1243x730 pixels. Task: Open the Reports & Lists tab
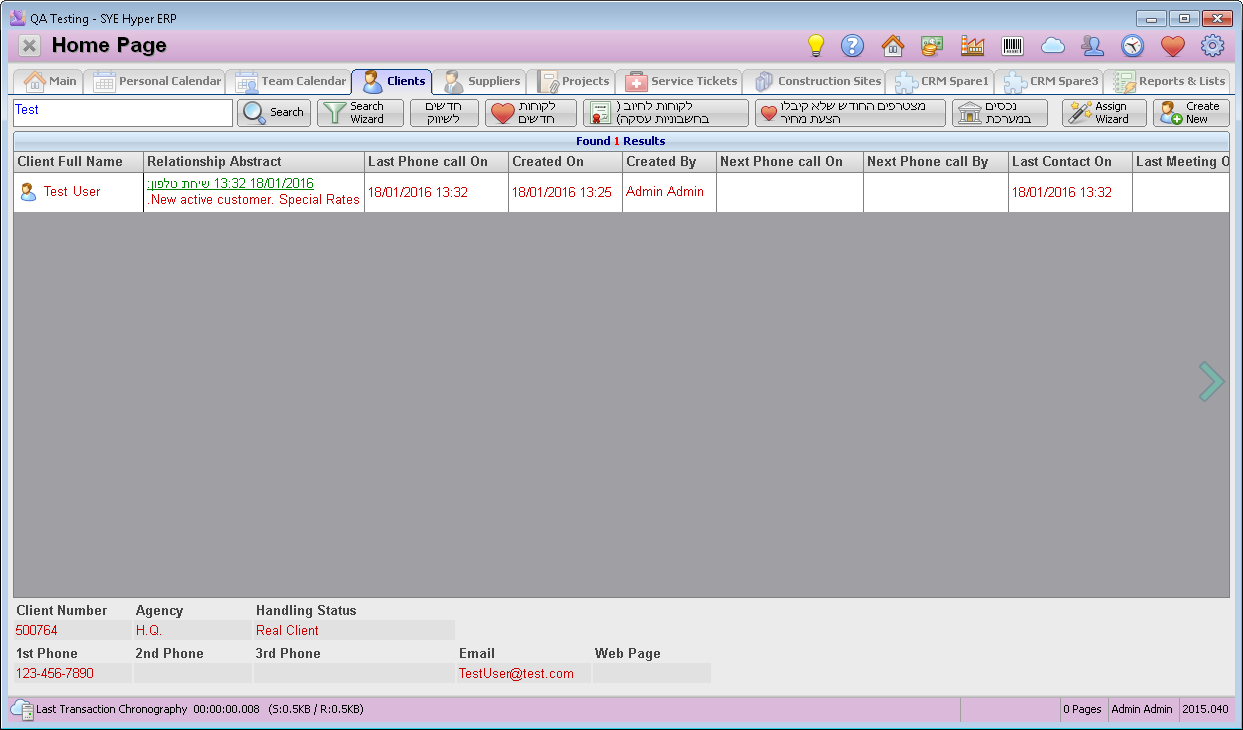click(x=1169, y=81)
